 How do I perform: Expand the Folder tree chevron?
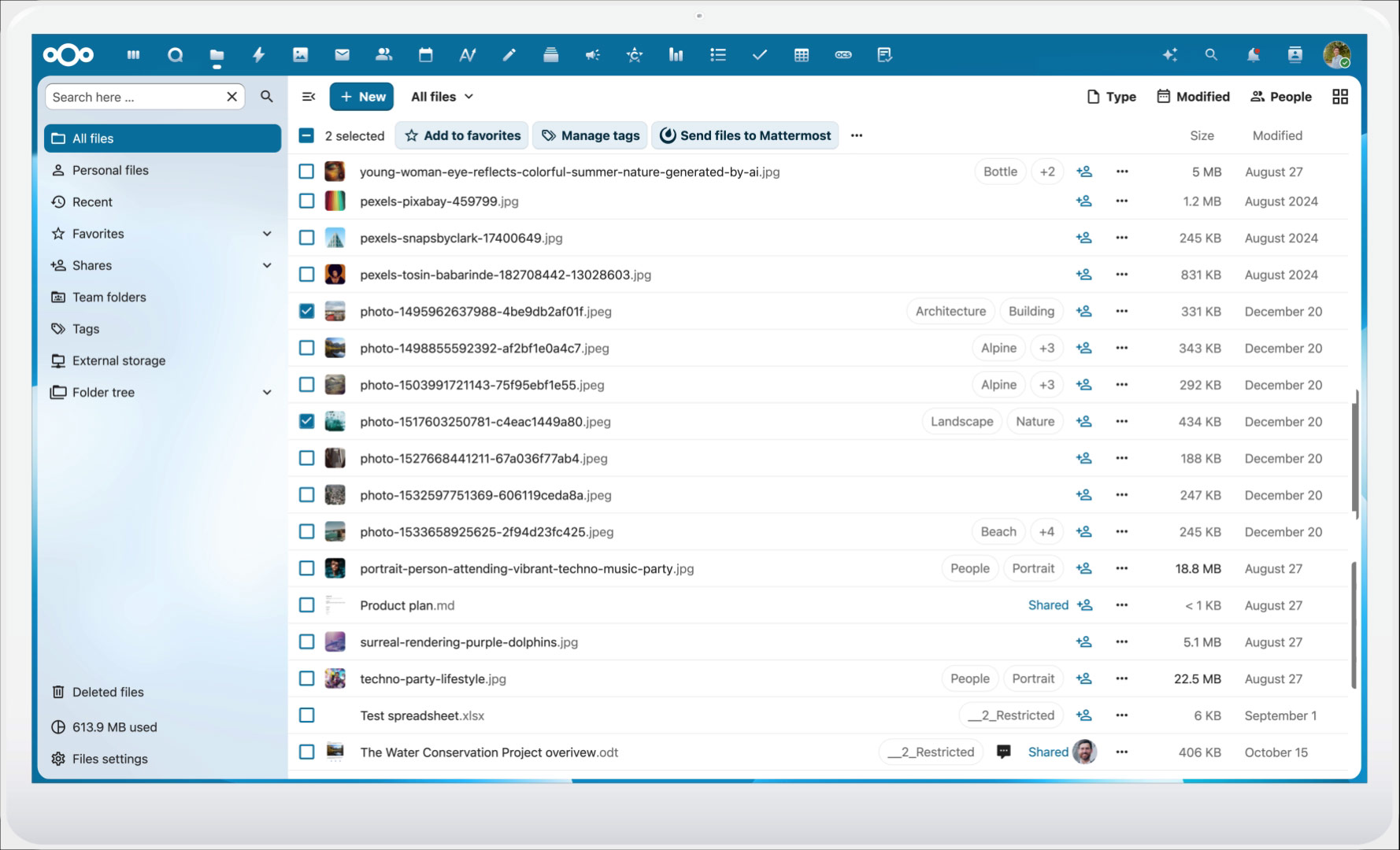(x=267, y=393)
